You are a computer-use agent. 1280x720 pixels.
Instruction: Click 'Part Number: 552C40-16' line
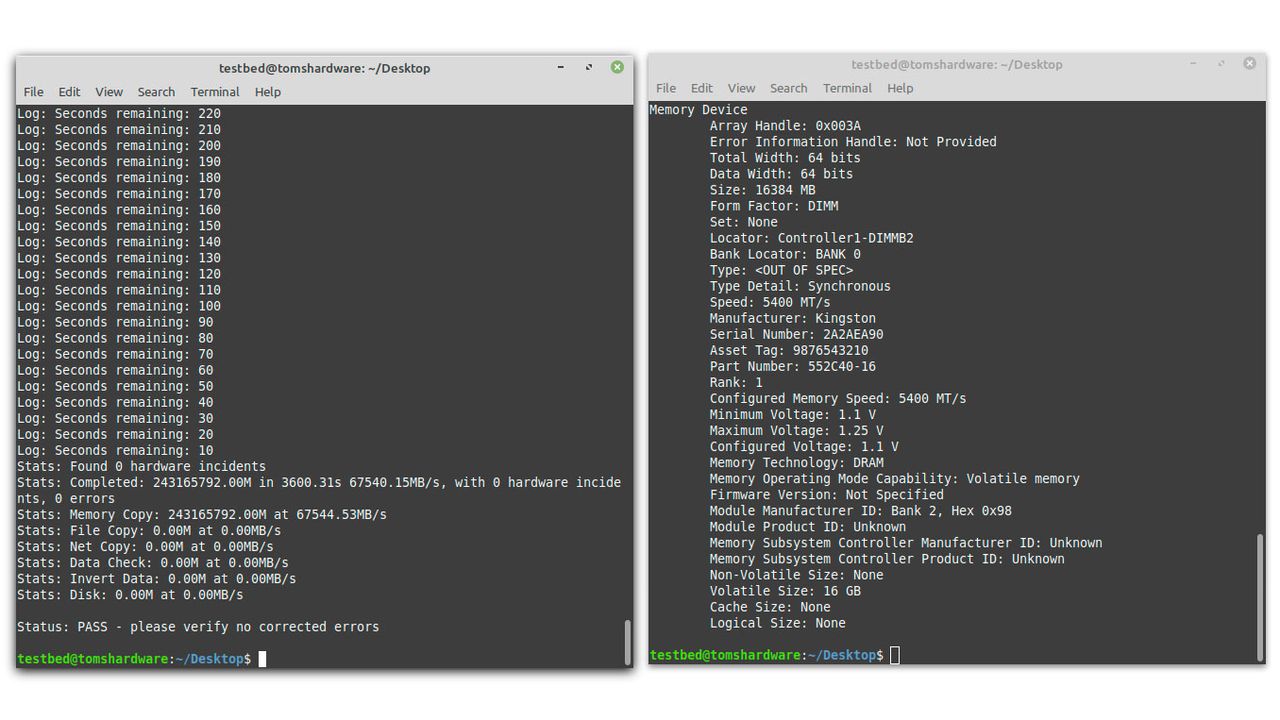793,366
